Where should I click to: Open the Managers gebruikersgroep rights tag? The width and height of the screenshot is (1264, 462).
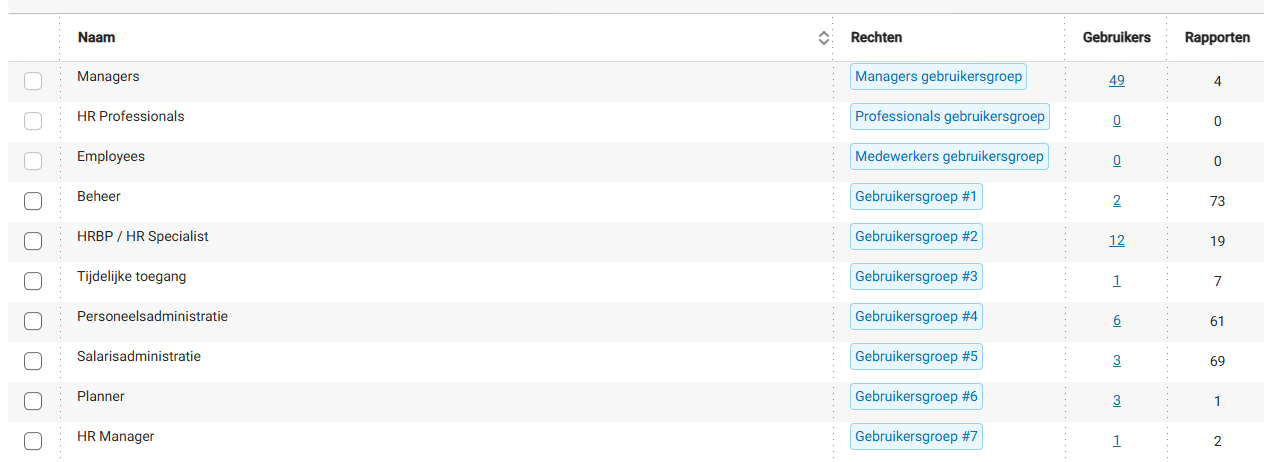[x=938, y=76]
